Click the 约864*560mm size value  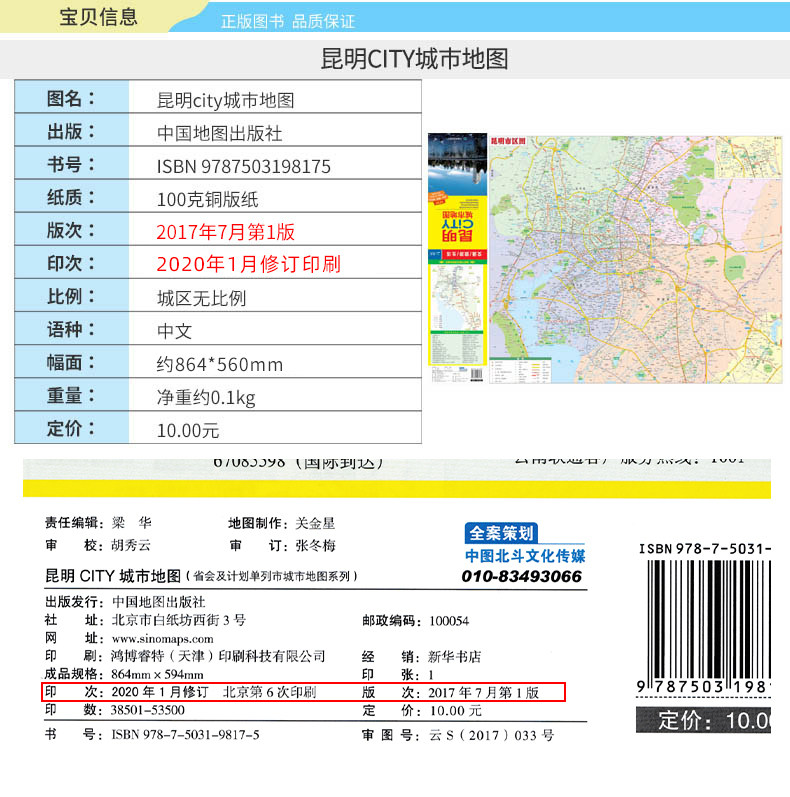[220, 364]
